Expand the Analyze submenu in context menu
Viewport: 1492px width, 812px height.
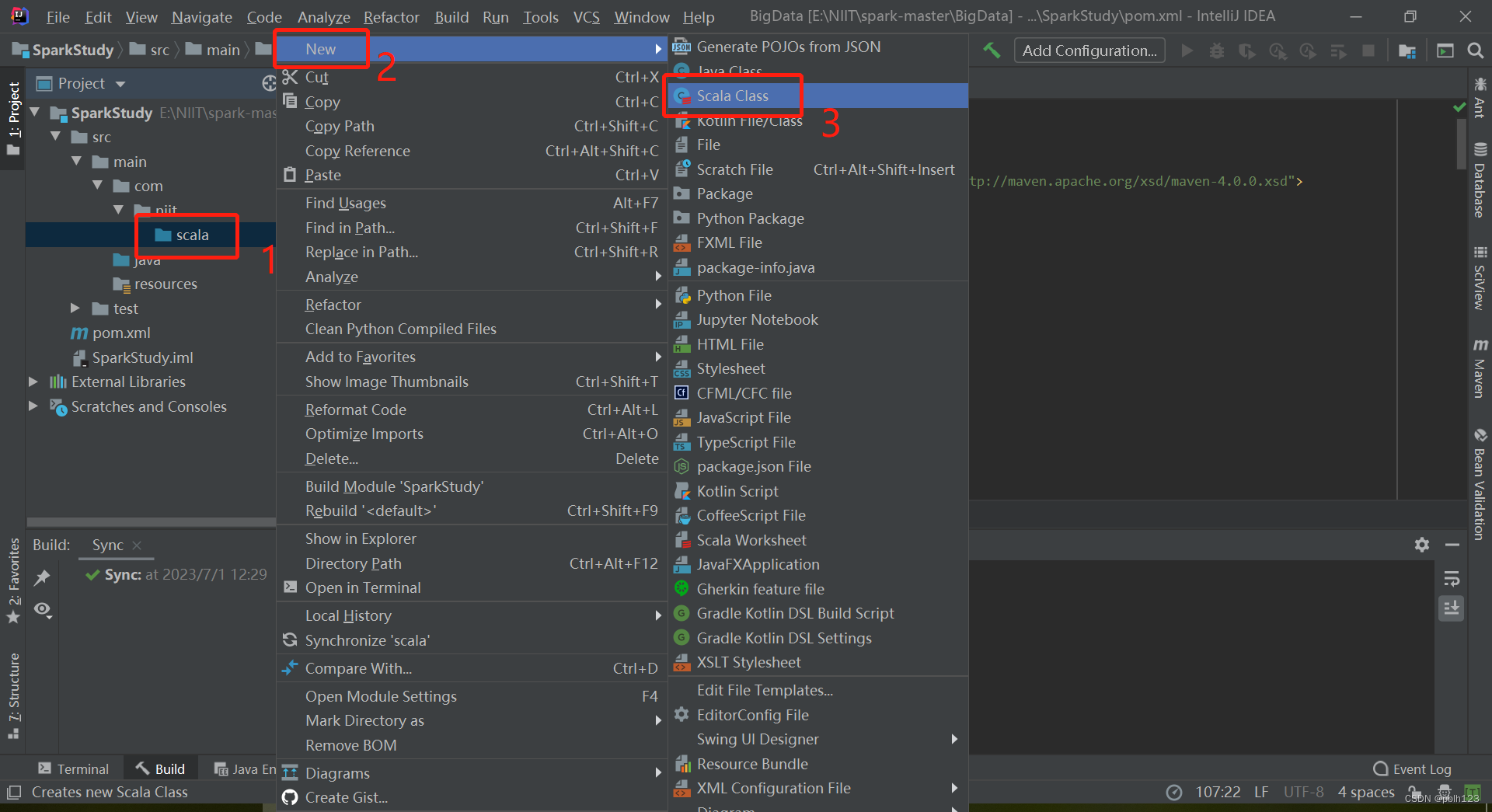click(472, 277)
